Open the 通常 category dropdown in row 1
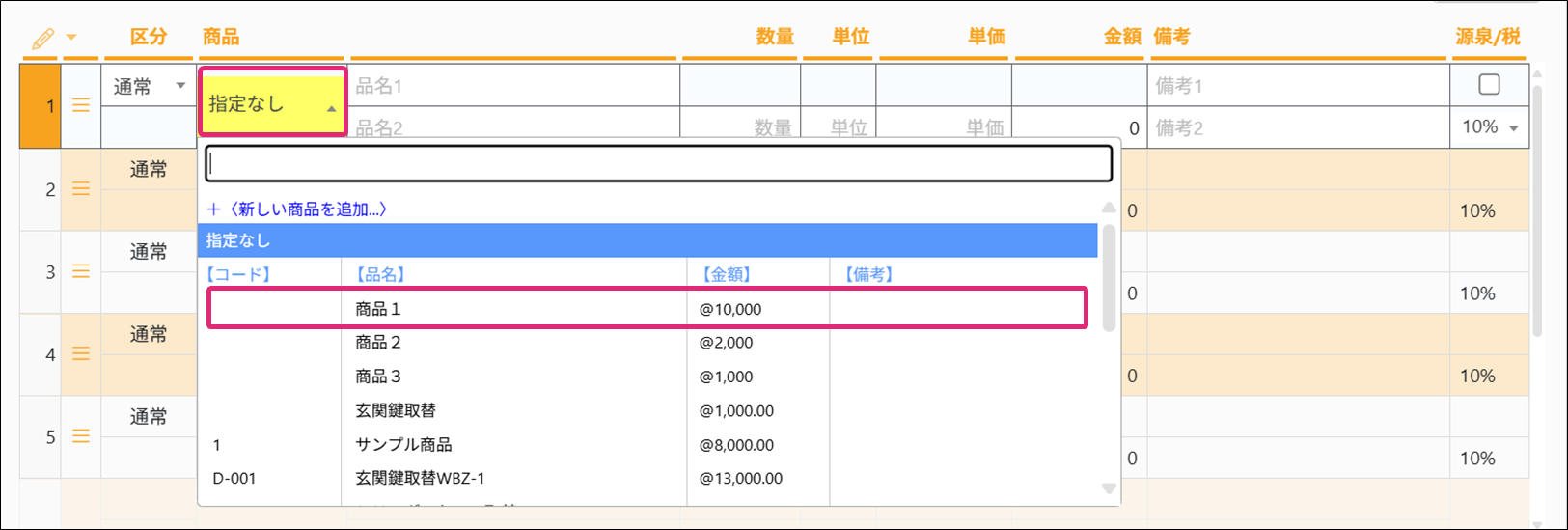Screen dimensions: 1568x530 coord(149,87)
